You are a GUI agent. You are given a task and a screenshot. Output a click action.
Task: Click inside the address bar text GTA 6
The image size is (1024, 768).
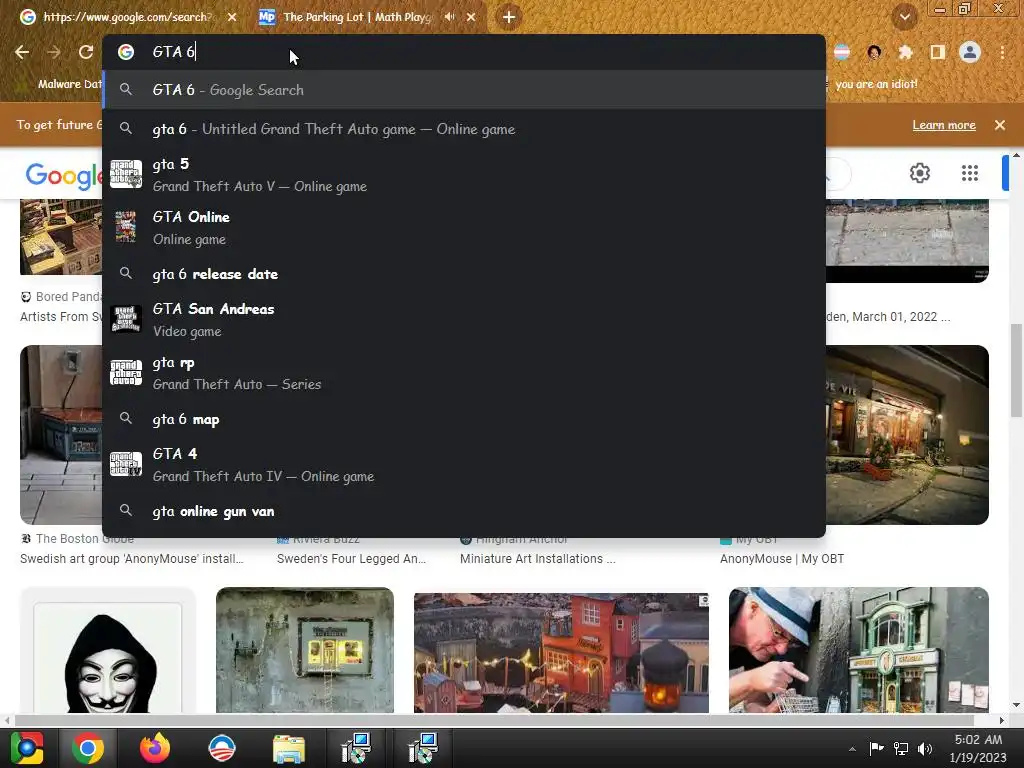pyautogui.click(x=173, y=52)
